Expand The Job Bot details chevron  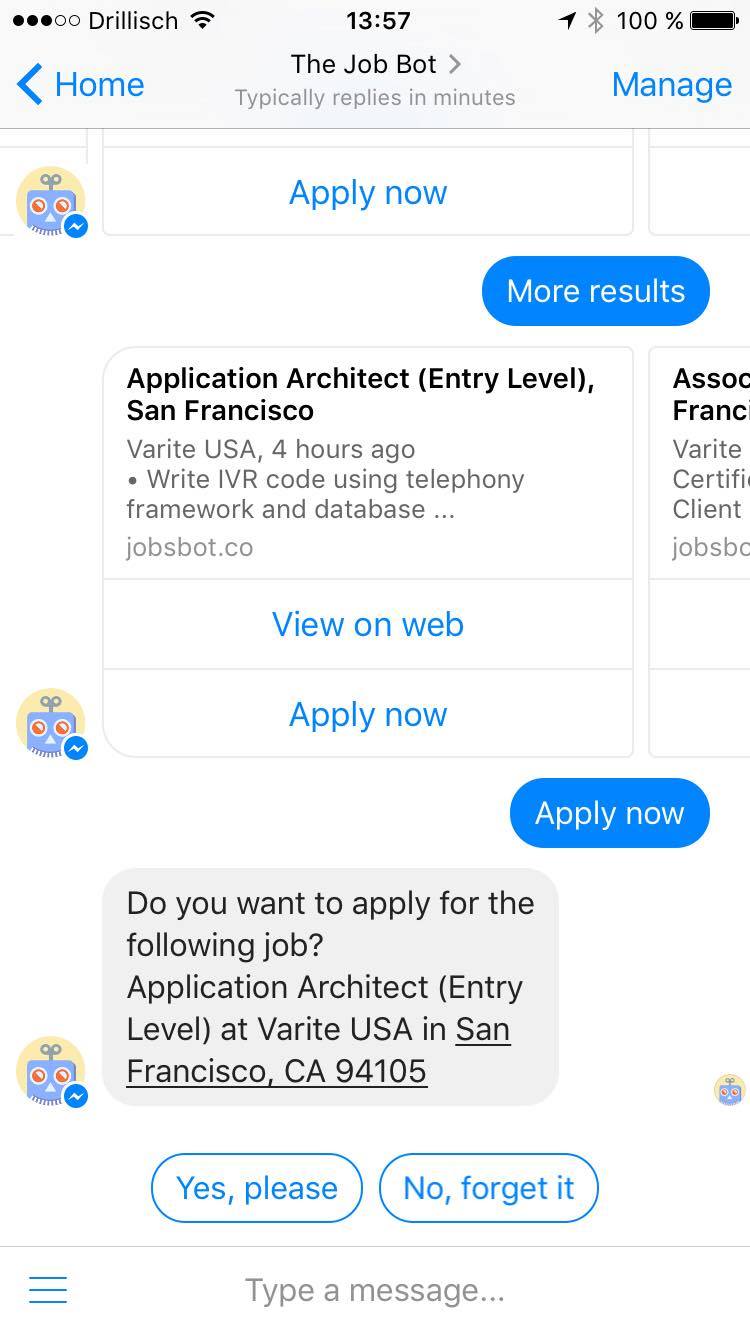click(455, 64)
